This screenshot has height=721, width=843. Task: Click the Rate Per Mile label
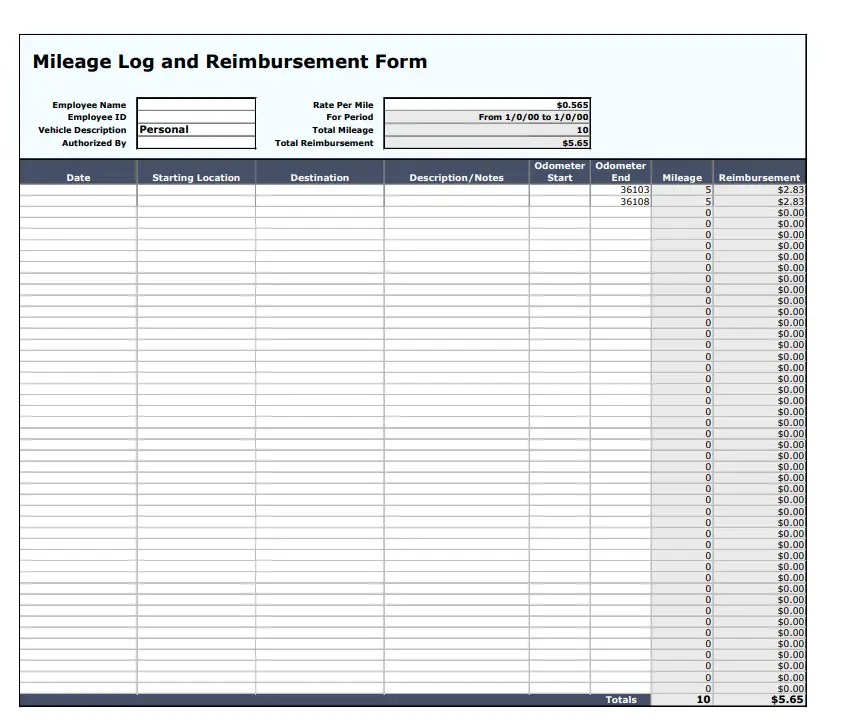(343, 105)
